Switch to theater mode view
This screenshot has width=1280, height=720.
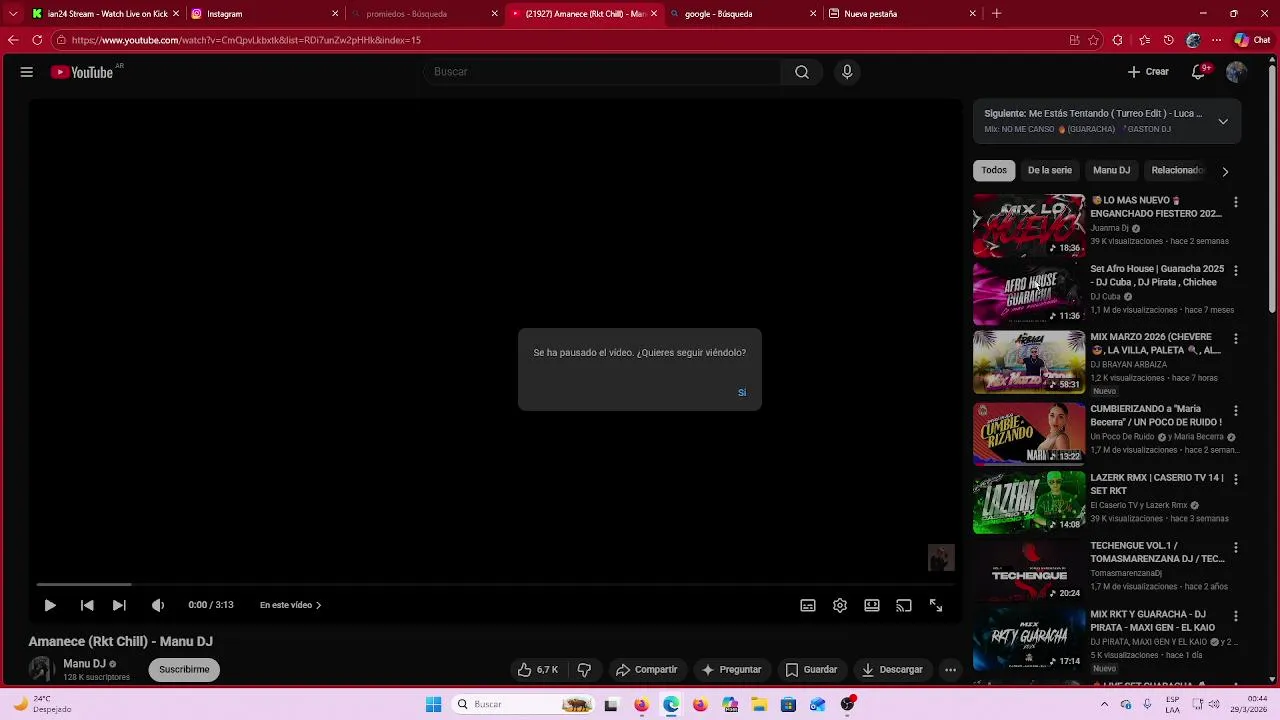pos(872,605)
